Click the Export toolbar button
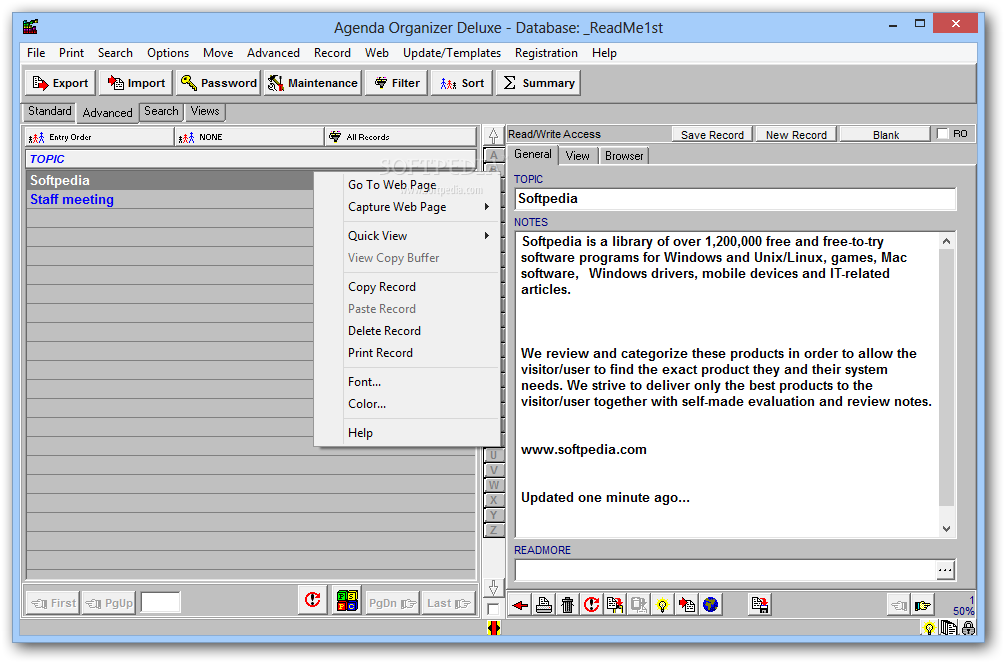The height and width of the screenshot is (663, 1005). tap(61, 83)
